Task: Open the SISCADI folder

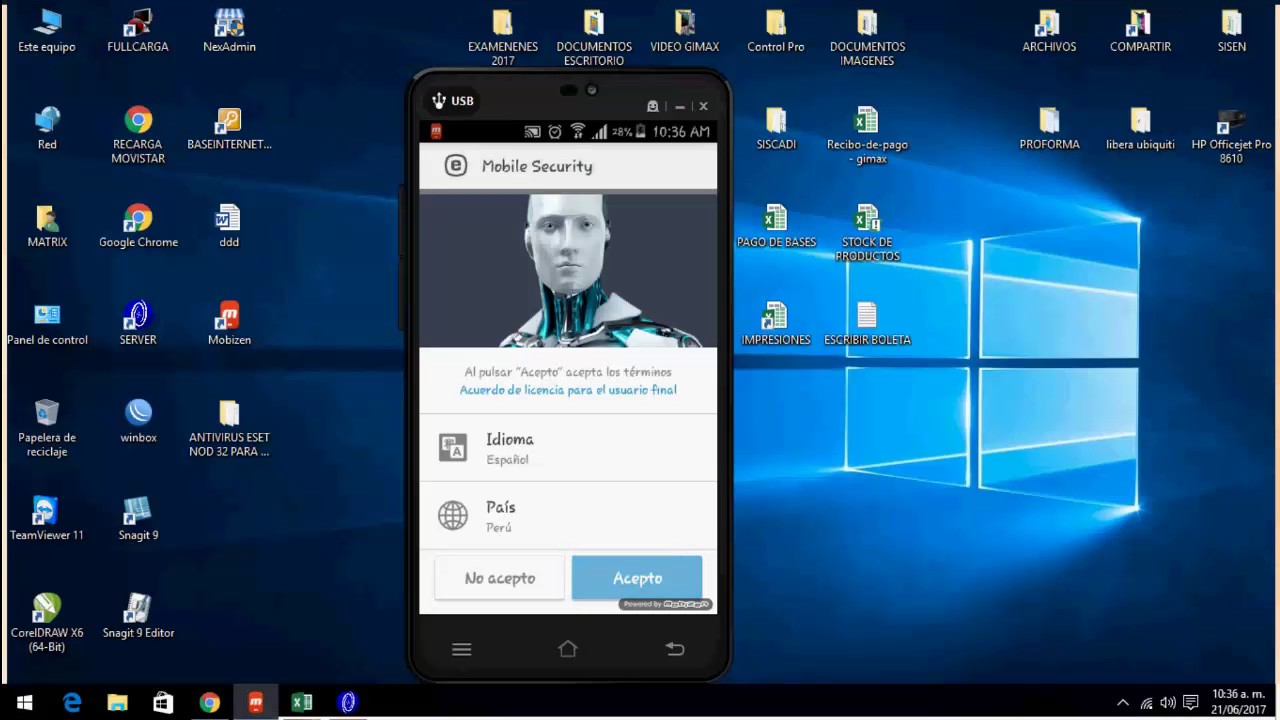Action: [x=776, y=129]
